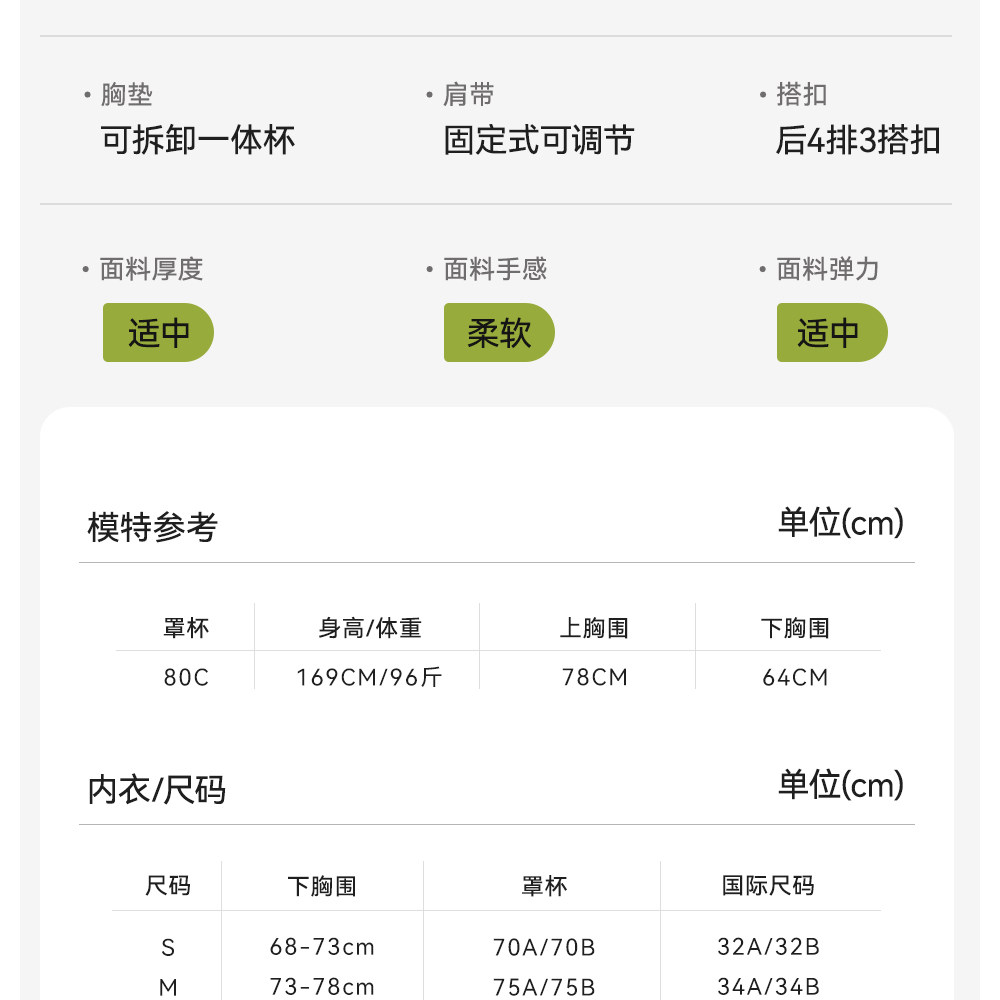Click the 模特参考 section heading
This screenshot has width=1000, height=1000.
tap(152, 527)
